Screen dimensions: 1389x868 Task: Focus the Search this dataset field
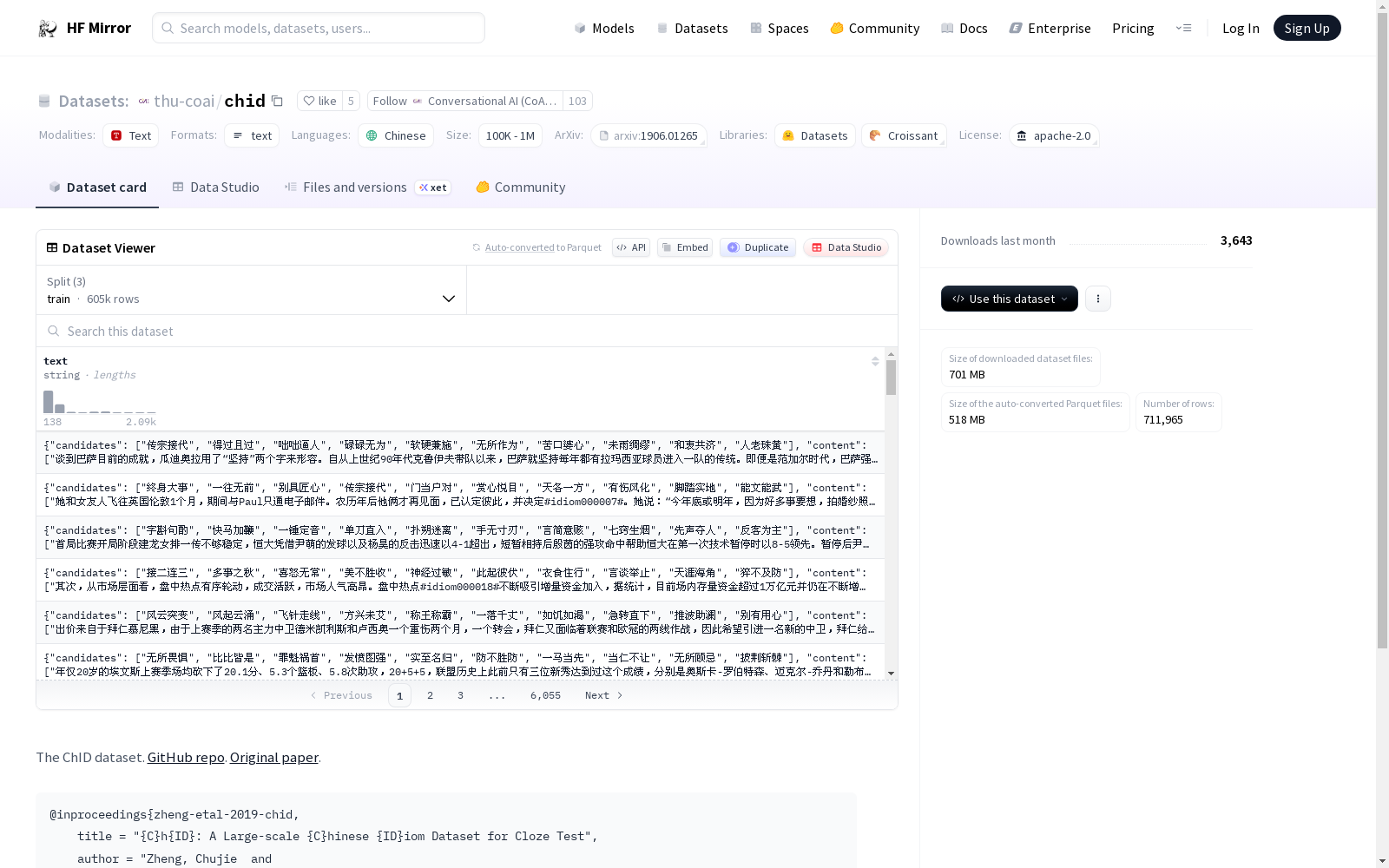[x=467, y=331]
